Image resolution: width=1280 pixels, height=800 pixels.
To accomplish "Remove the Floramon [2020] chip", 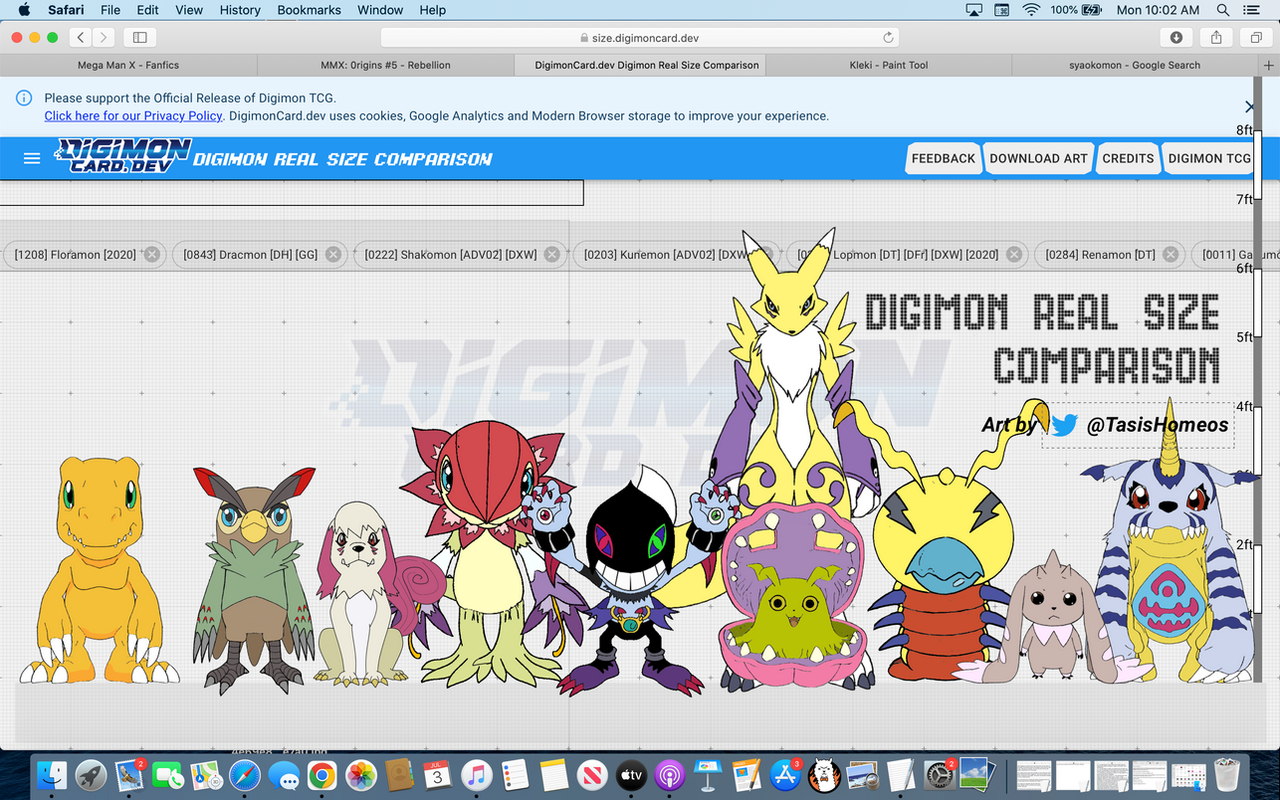I will 152,255.
